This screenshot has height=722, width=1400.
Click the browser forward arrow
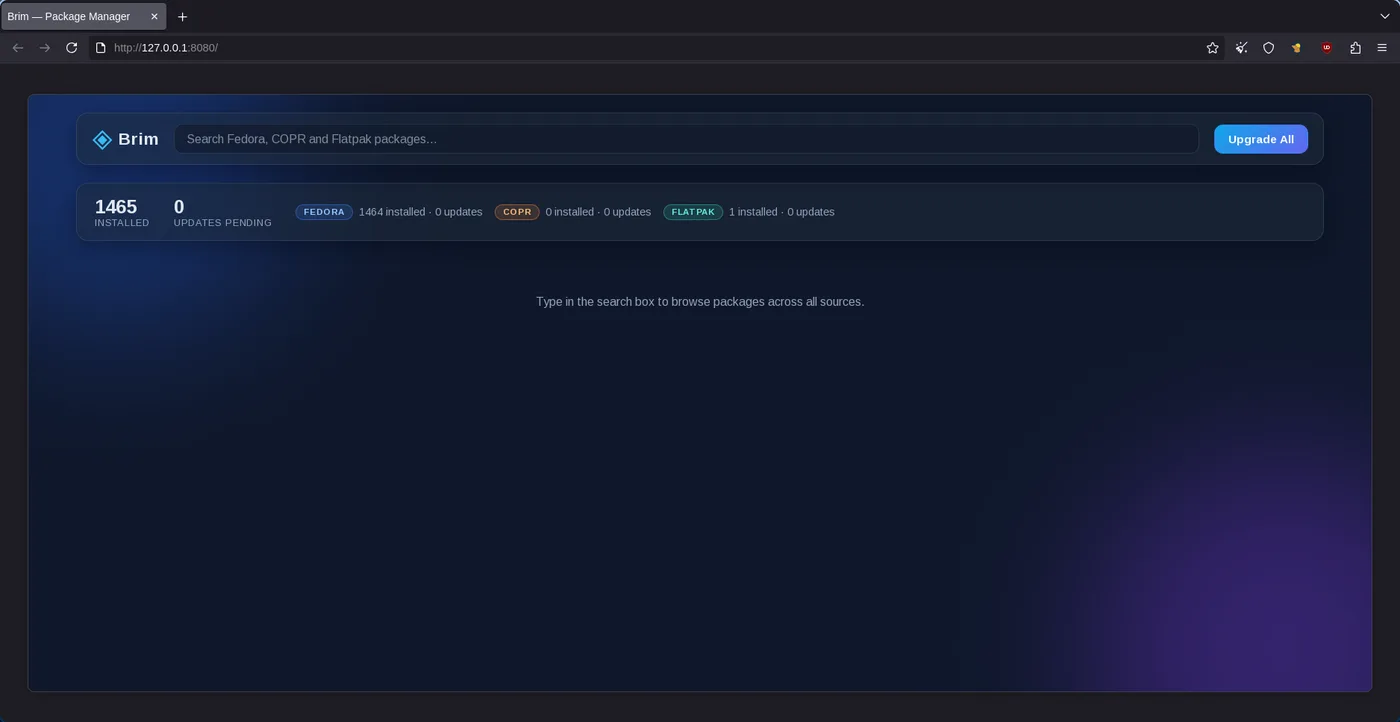point(45,48)
